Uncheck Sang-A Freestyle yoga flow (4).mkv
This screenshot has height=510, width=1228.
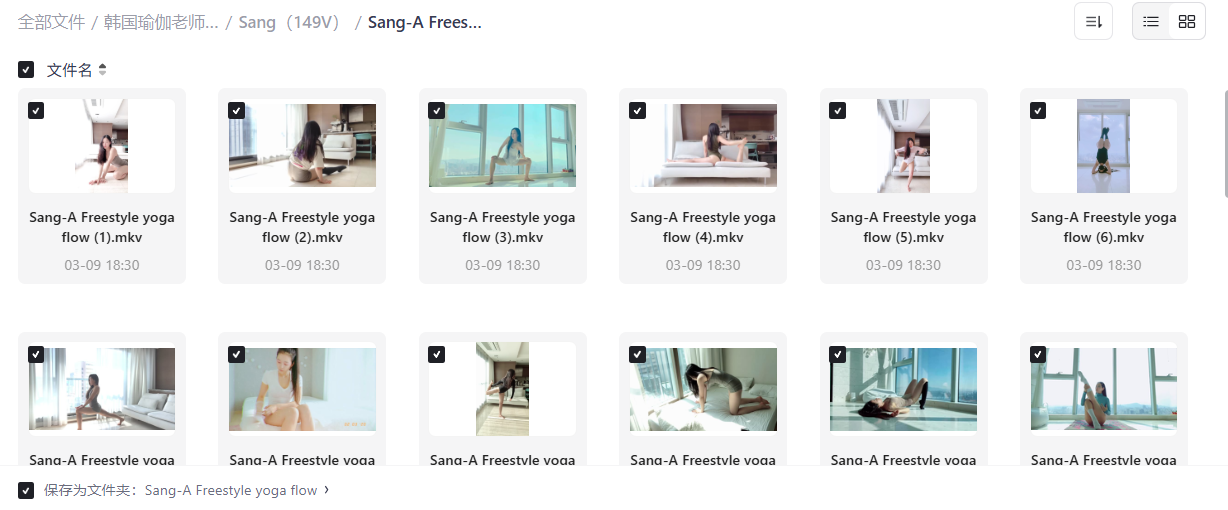(x=637, y=110)
